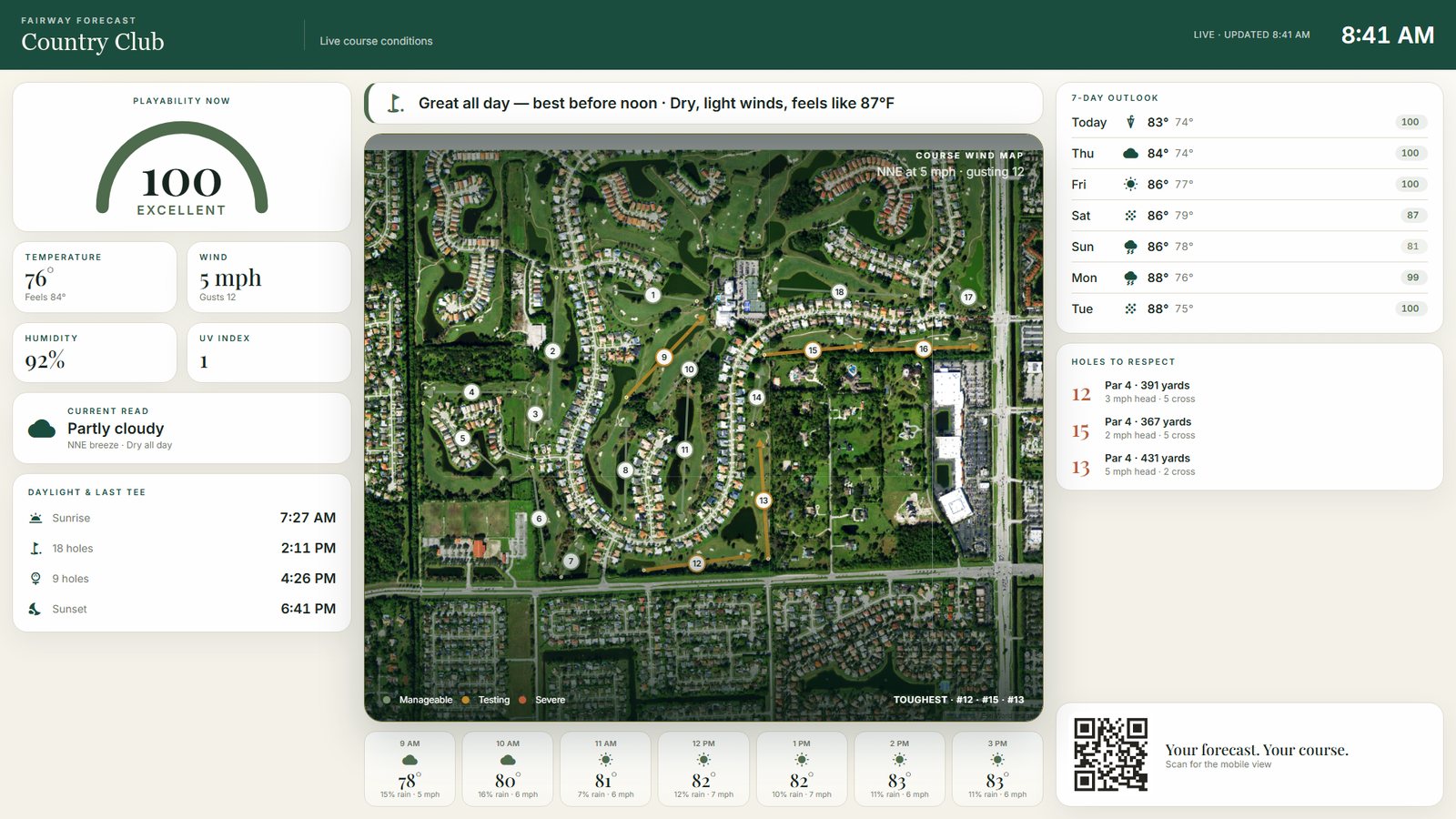Viewport: 1456px width, 819px height.
Task: Click Thursday's cloud icon
Action: click(1130, 153)
